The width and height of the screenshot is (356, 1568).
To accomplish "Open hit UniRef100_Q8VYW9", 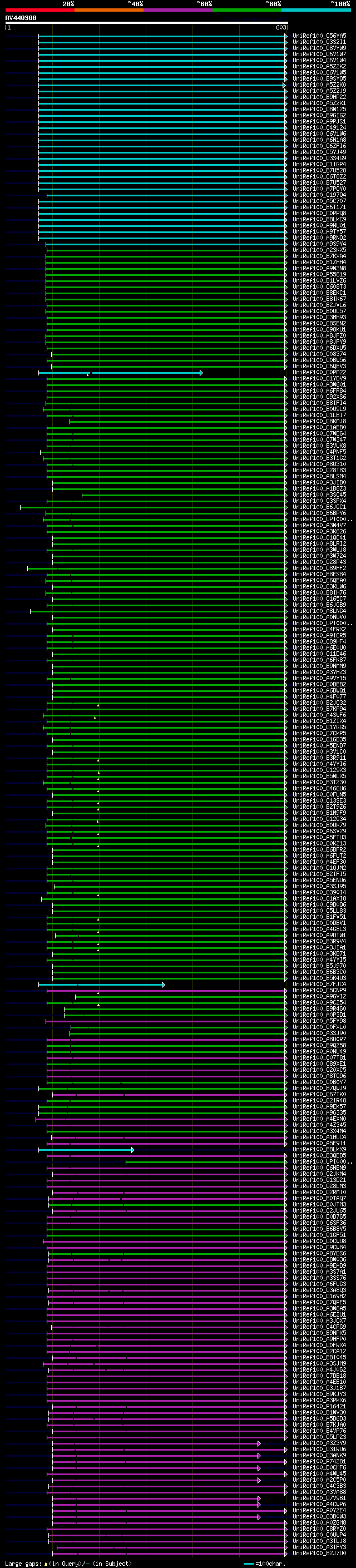I will click(319, 48).
